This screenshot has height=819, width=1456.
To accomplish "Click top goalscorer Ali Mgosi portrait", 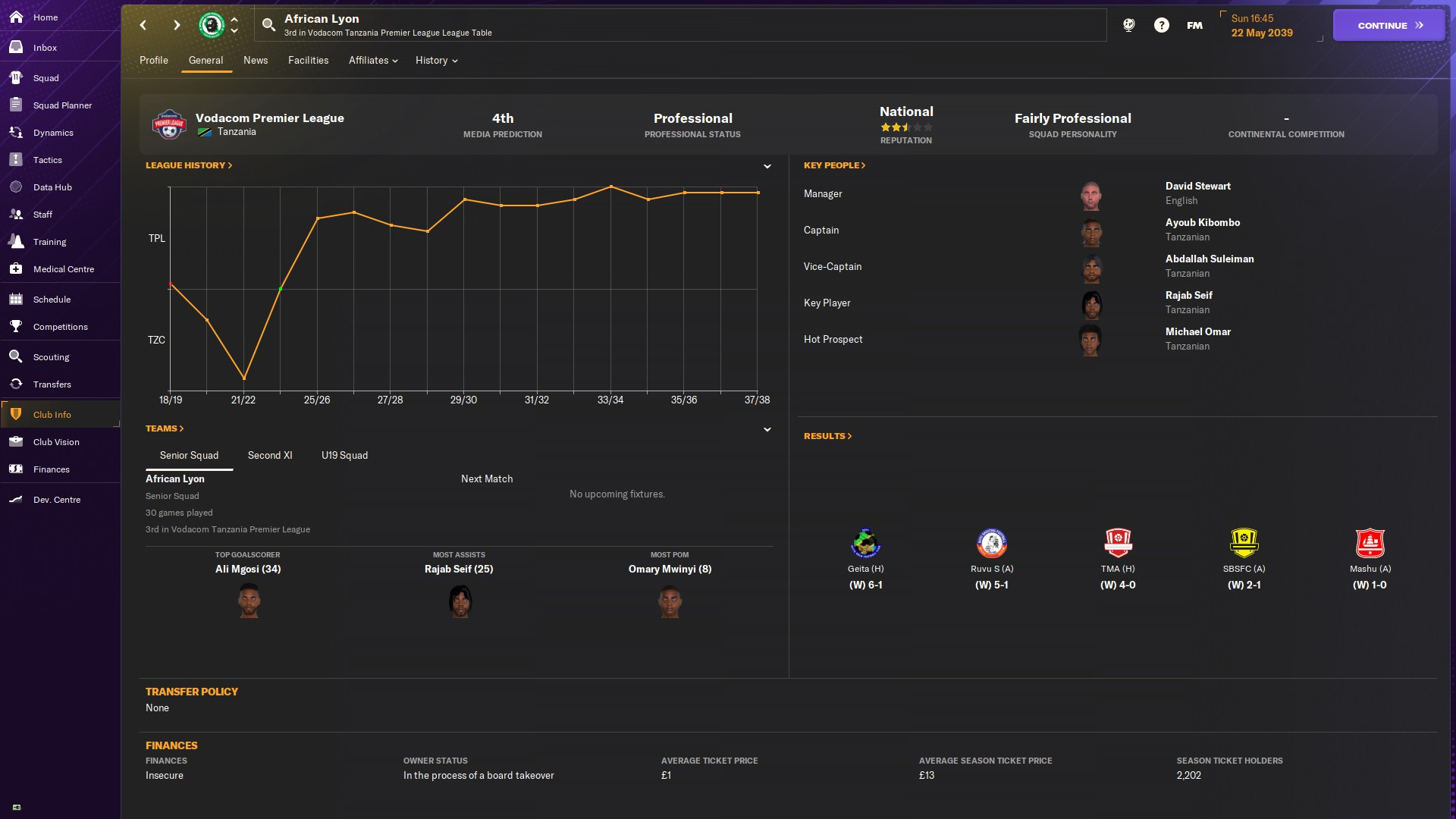I will coord(249,601).
